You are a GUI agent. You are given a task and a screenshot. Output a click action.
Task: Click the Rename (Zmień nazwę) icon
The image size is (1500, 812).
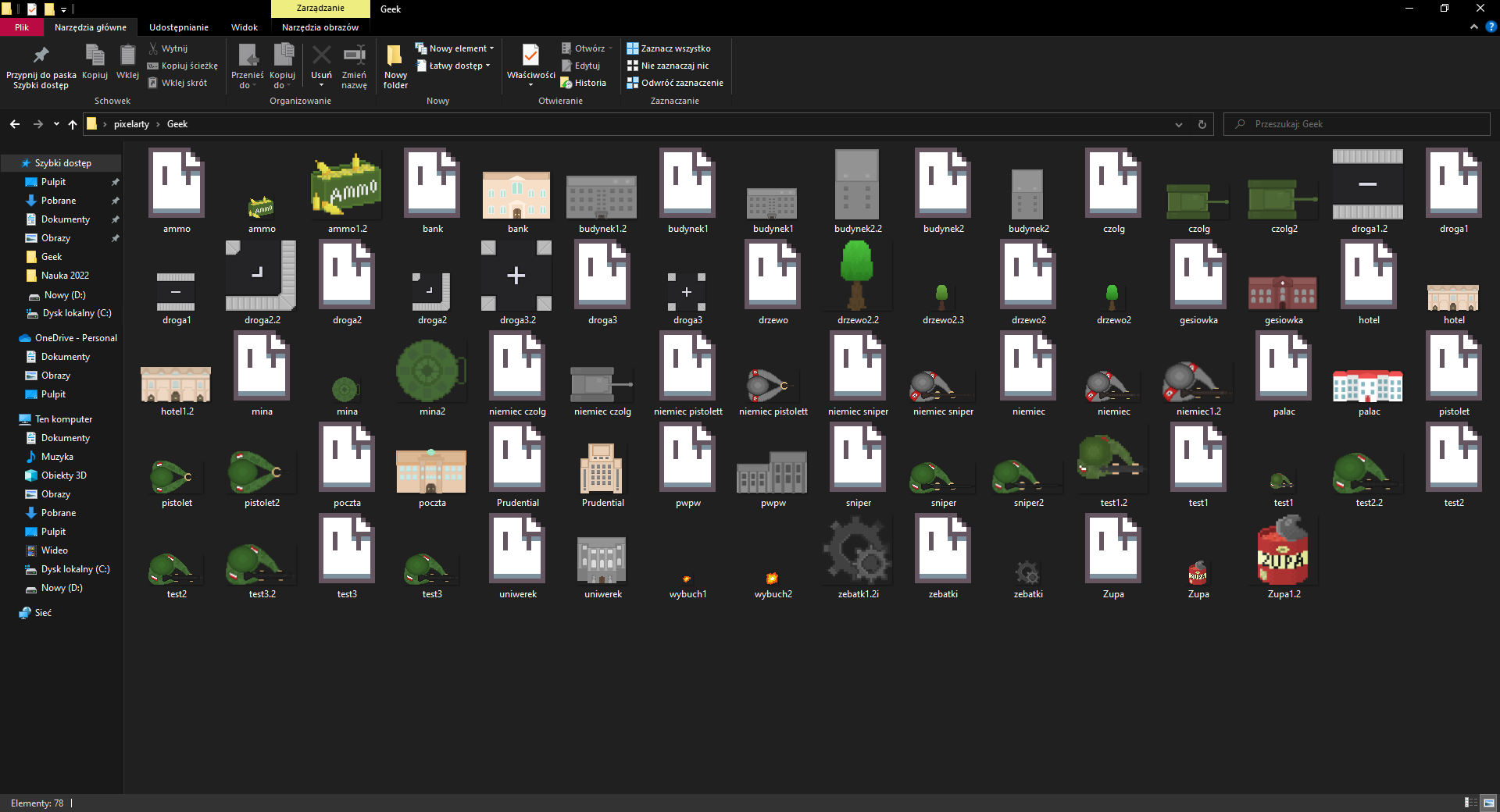pyautogui.click(x=354, y=56)
